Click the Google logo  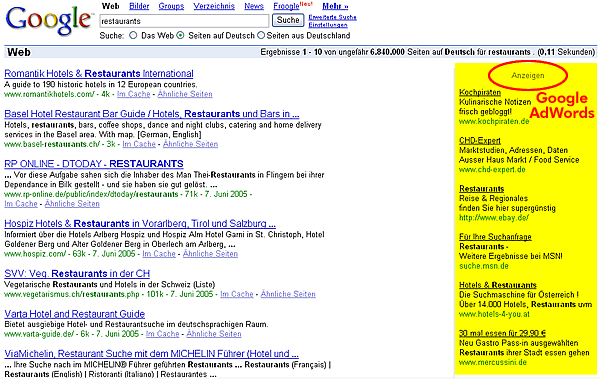tap(49, 21)
